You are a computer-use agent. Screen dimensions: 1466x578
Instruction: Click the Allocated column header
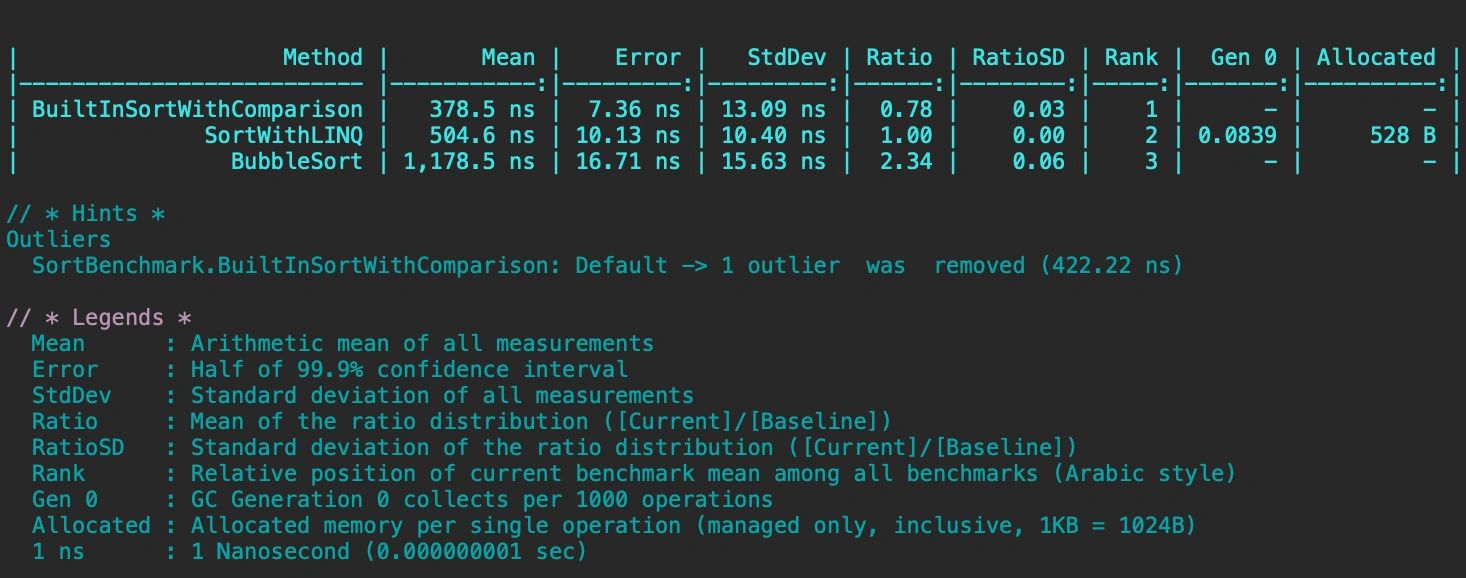point(1376,58)
